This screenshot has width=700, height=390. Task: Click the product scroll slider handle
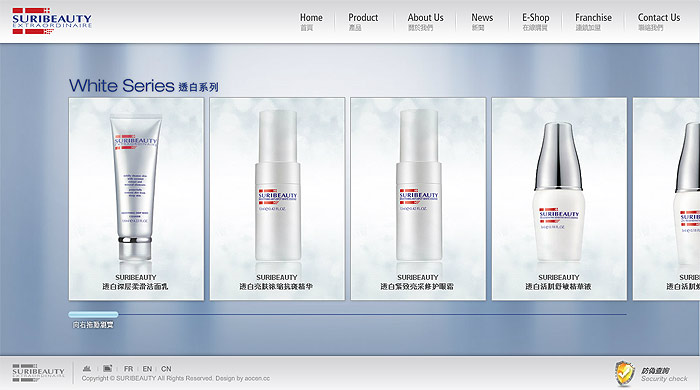coord(93,315)
